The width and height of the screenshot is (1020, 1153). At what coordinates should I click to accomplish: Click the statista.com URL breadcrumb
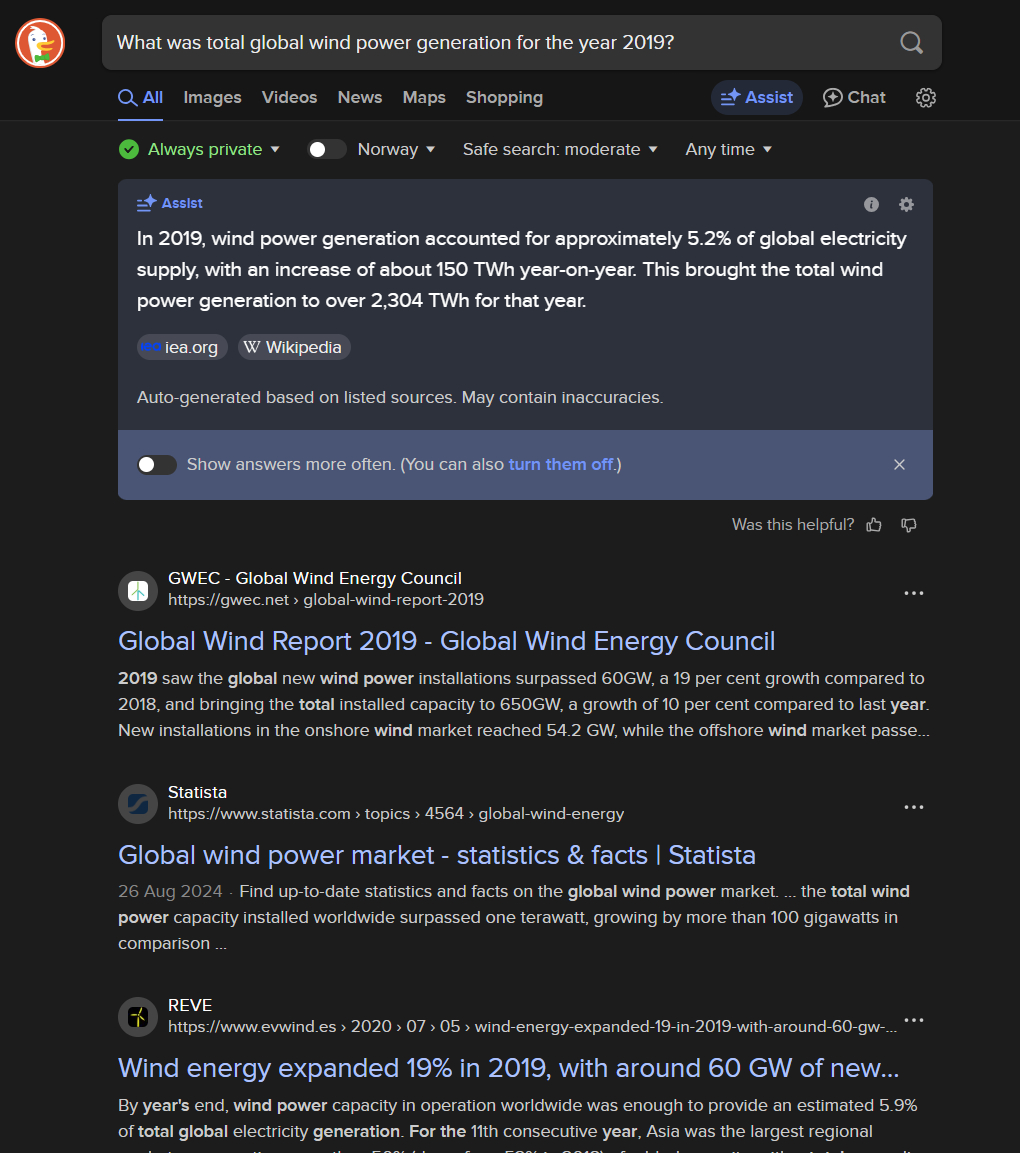pyautogui.click(x=396, y=814)
